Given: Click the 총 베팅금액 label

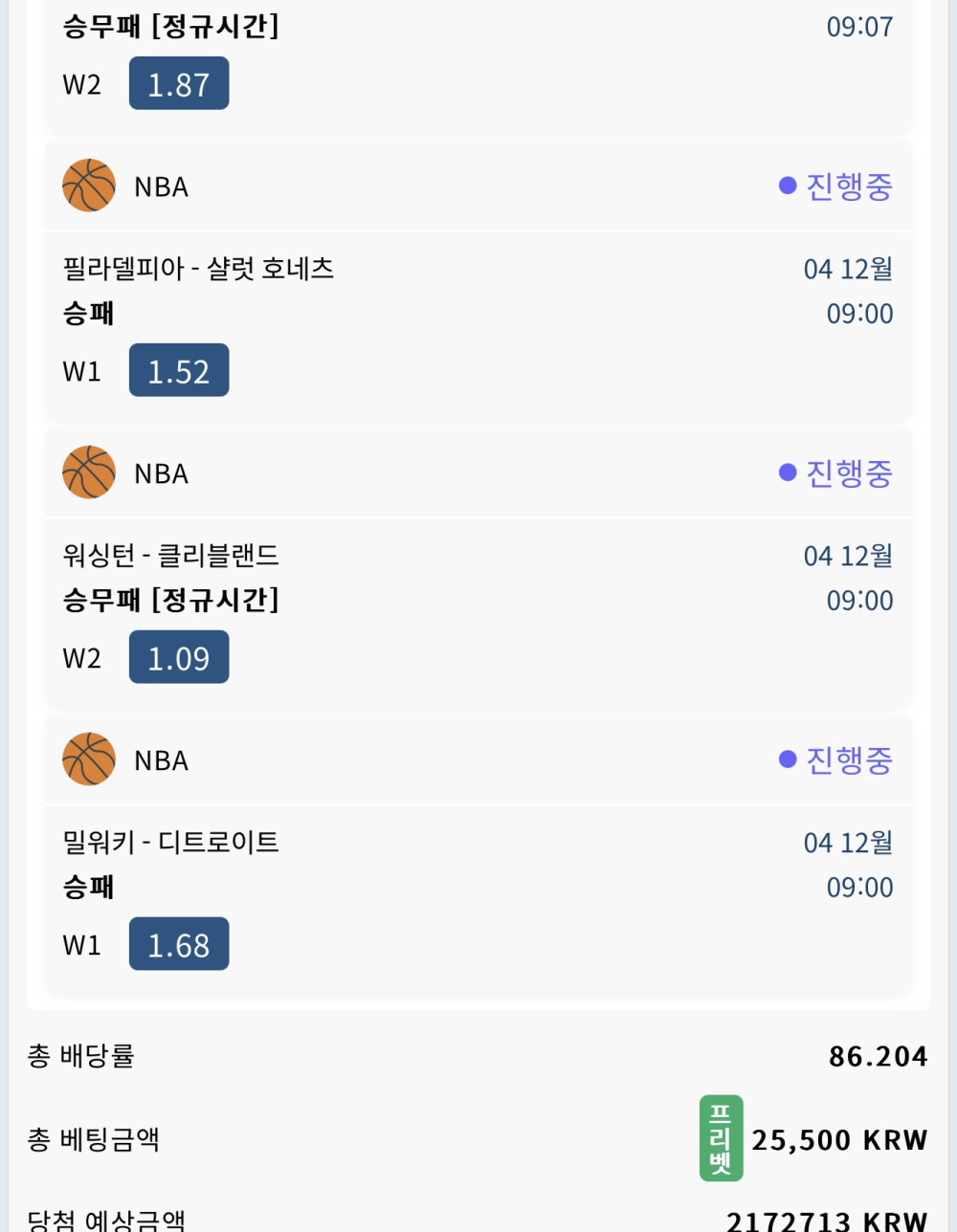Looking at the screenshot, I should point(93,1140).
